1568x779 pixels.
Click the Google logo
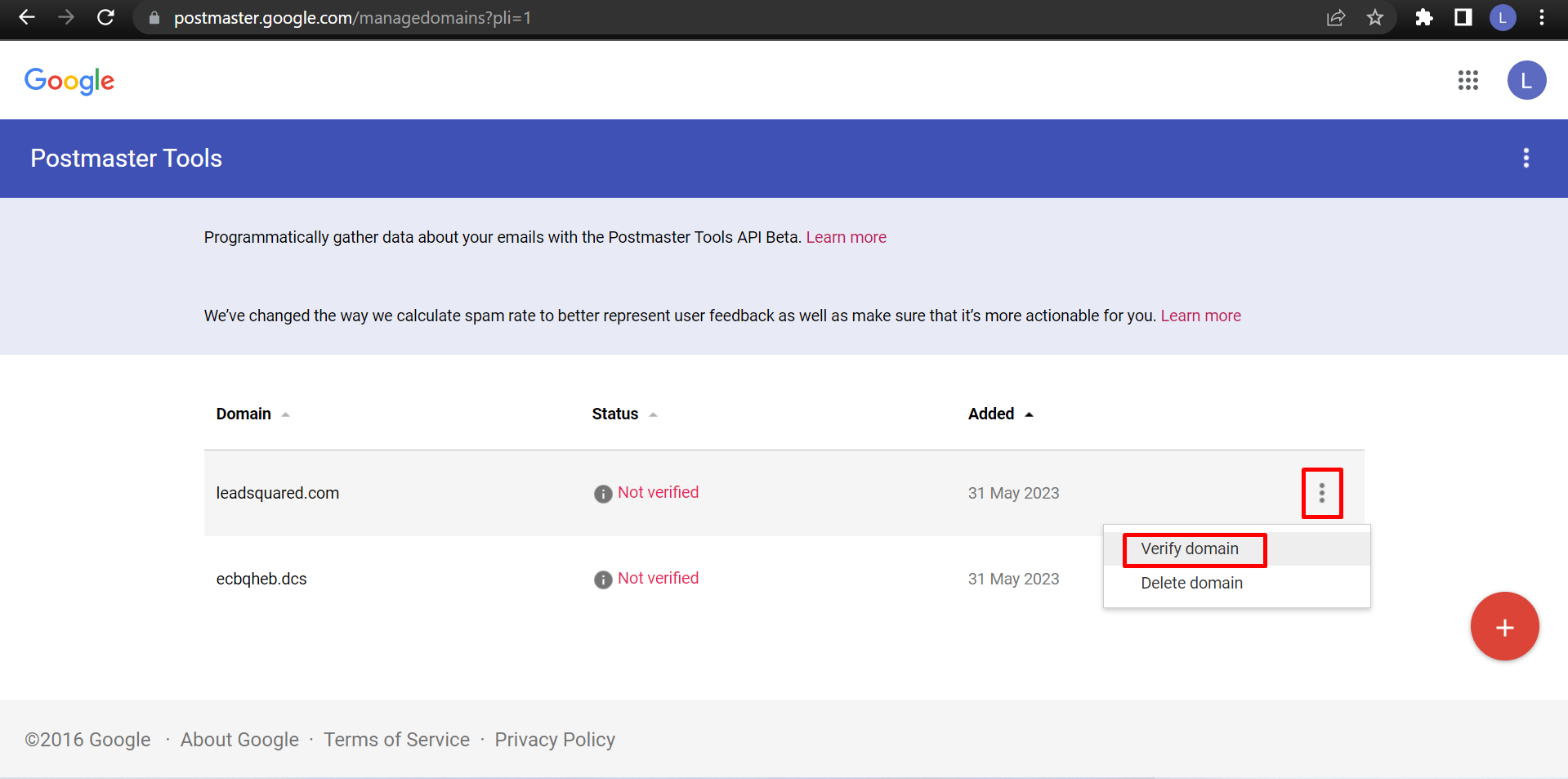(69, 81)
